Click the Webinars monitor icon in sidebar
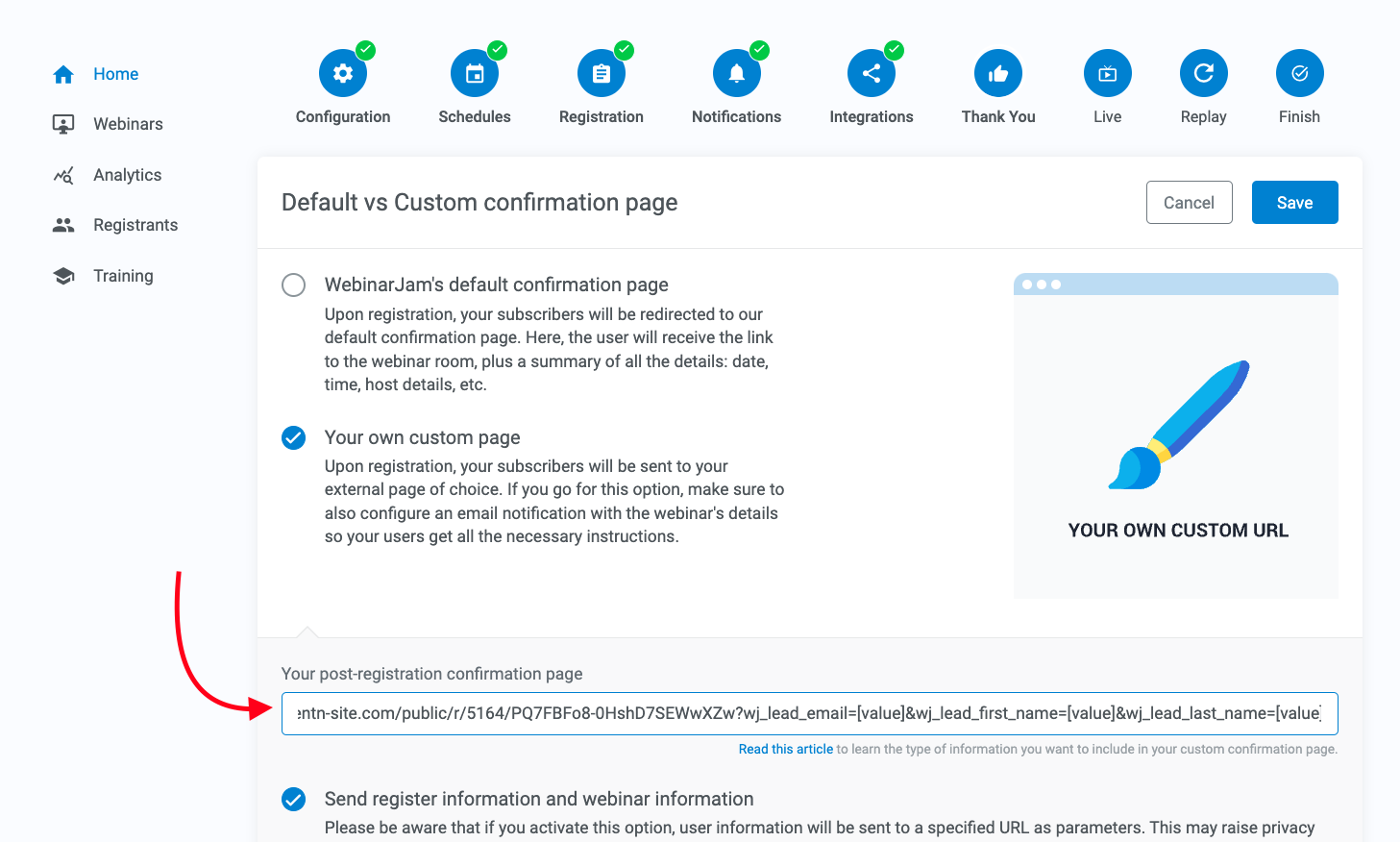Screen dimensions: 1400x842 pyautogui.click(x=63, y=124)
